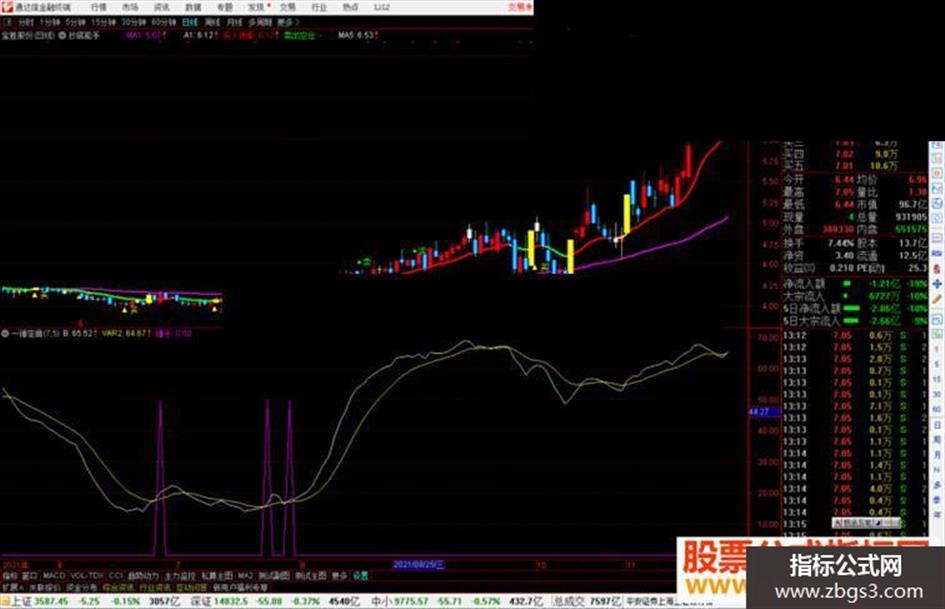945x609 pixels.
Task: Open the 专题 menu
Action: point(225,7)
